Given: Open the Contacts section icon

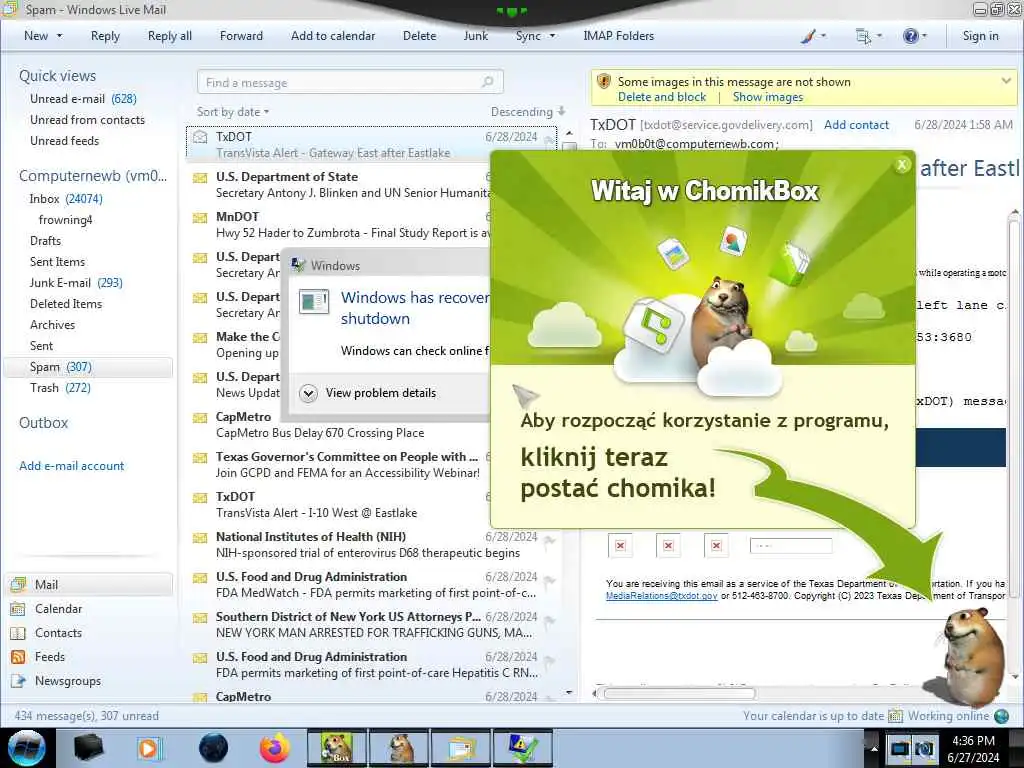Looking at the screenshot, I should tap(18, 633).
